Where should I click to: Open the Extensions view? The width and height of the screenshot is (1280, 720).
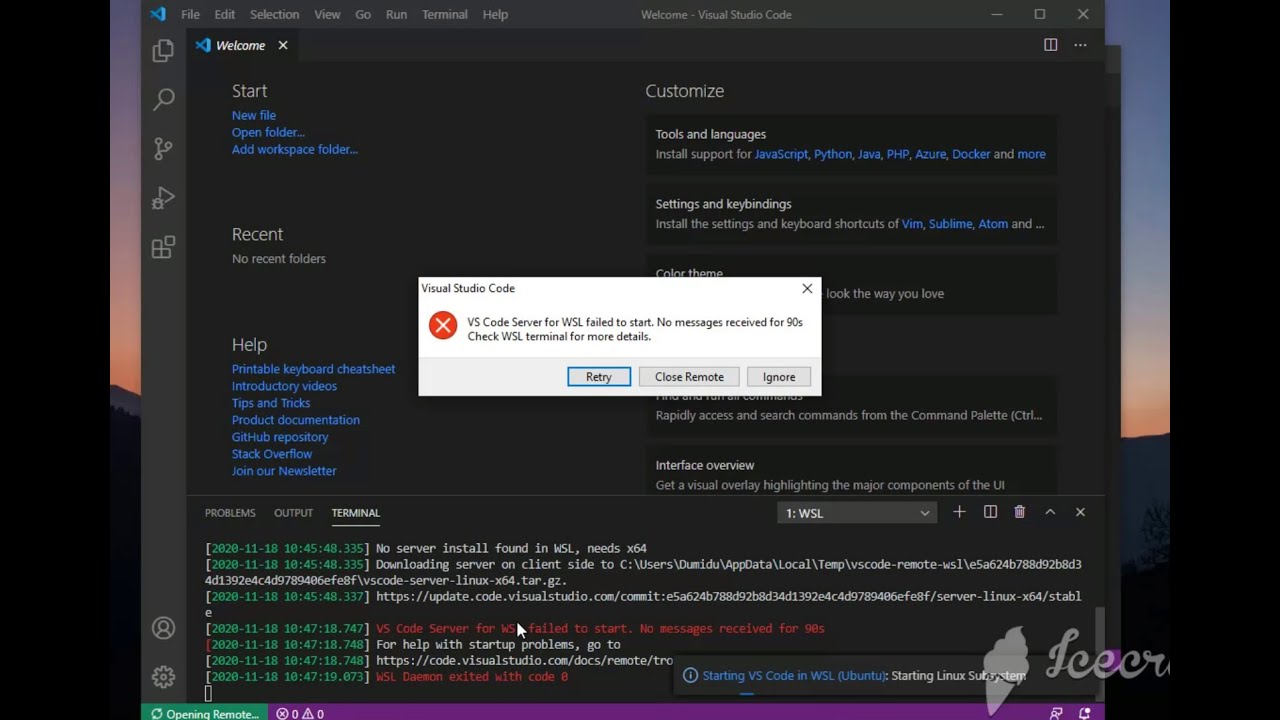[x=163, y=247]
